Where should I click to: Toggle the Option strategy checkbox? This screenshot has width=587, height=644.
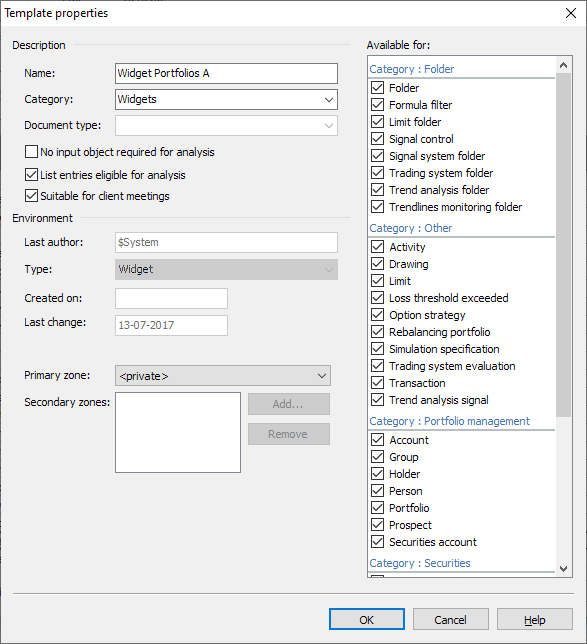coord(378,315)
